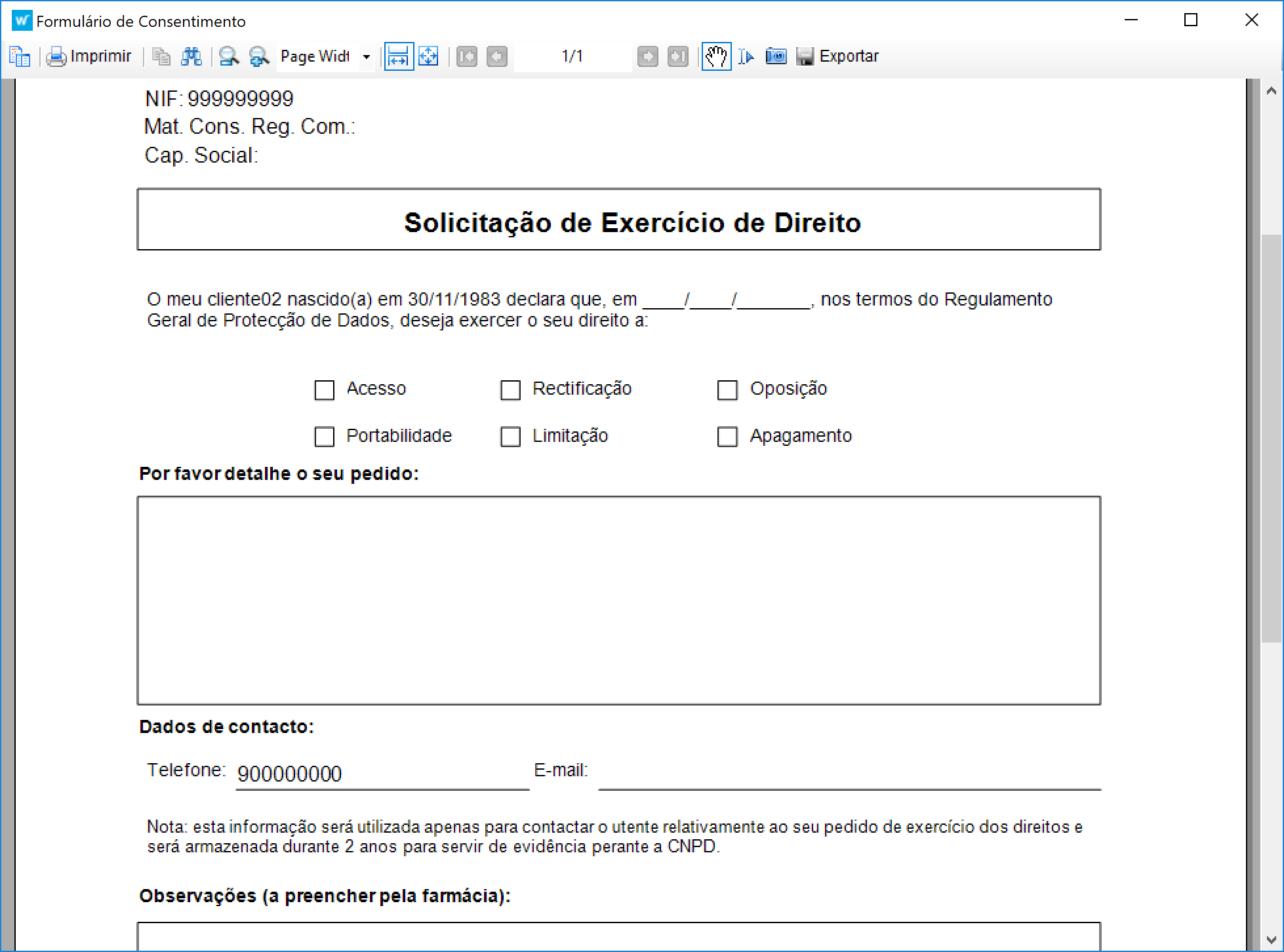
Task: Open the Page Width zoom dropdown
Action: click(367, 56)
